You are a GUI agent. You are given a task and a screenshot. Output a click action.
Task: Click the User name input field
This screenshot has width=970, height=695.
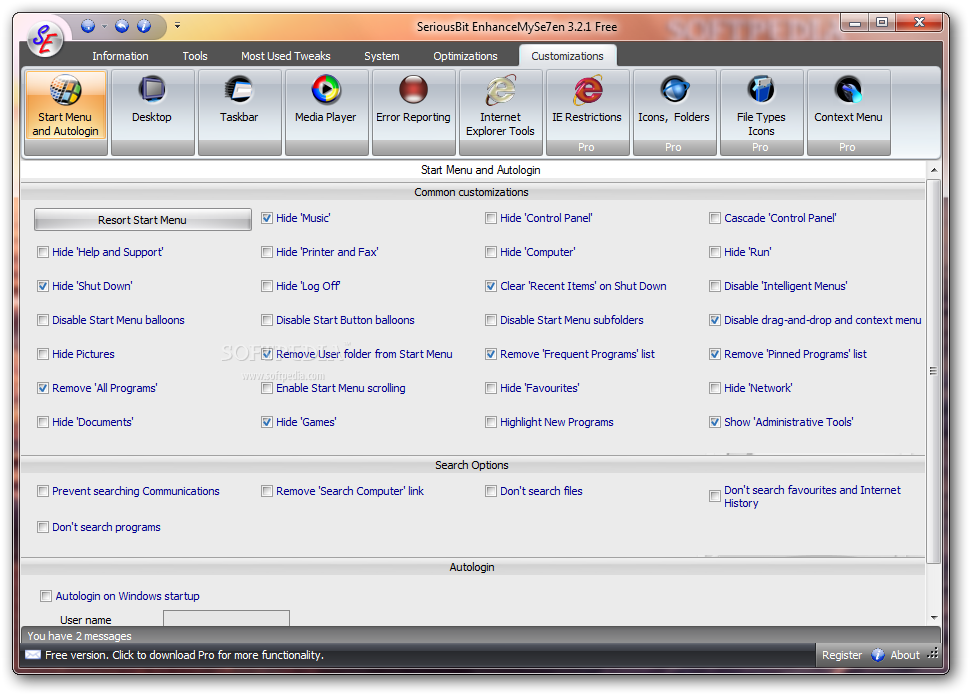point(226,618)
